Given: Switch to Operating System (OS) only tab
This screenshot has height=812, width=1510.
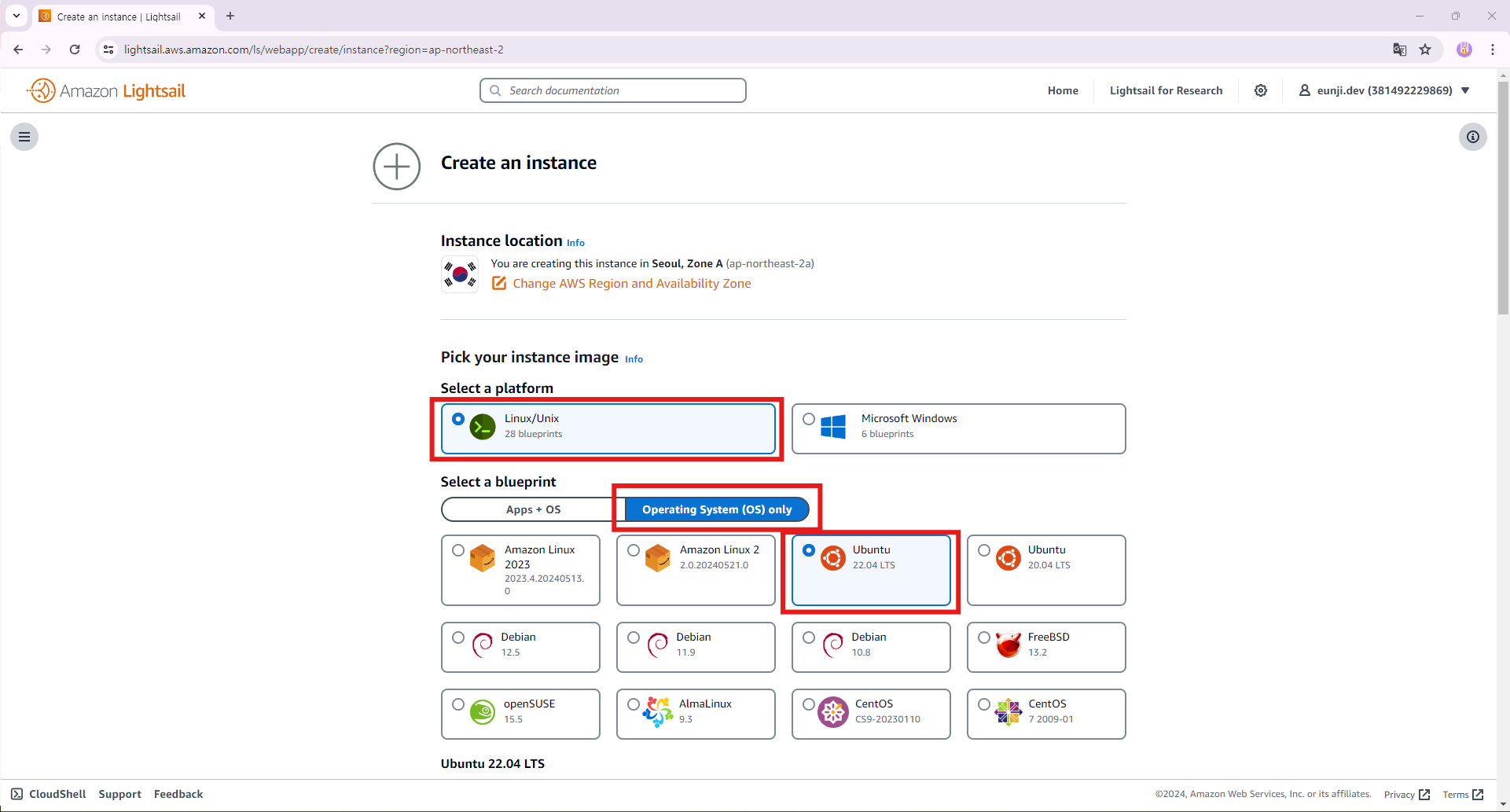Looking at the screenshot, I should (x=717, y=509).
